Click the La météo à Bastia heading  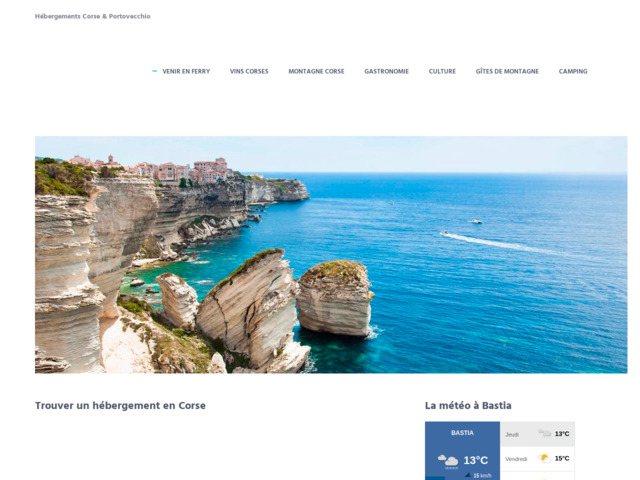click(x=468, y=406)
